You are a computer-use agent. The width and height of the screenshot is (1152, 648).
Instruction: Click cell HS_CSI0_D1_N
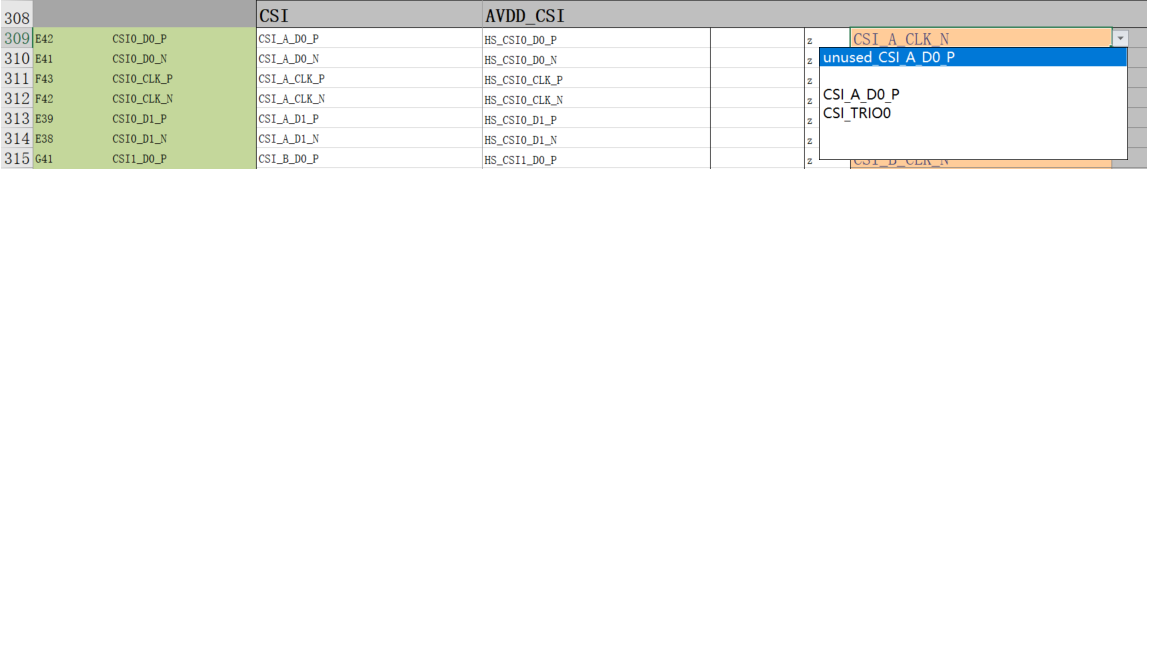[596, 138]
